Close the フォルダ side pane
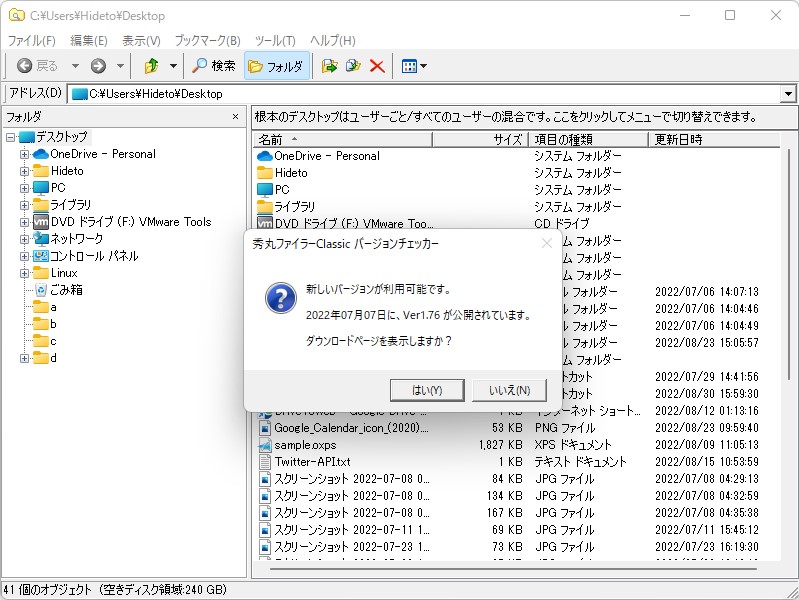The image size is (799, 600). point(235,117)
